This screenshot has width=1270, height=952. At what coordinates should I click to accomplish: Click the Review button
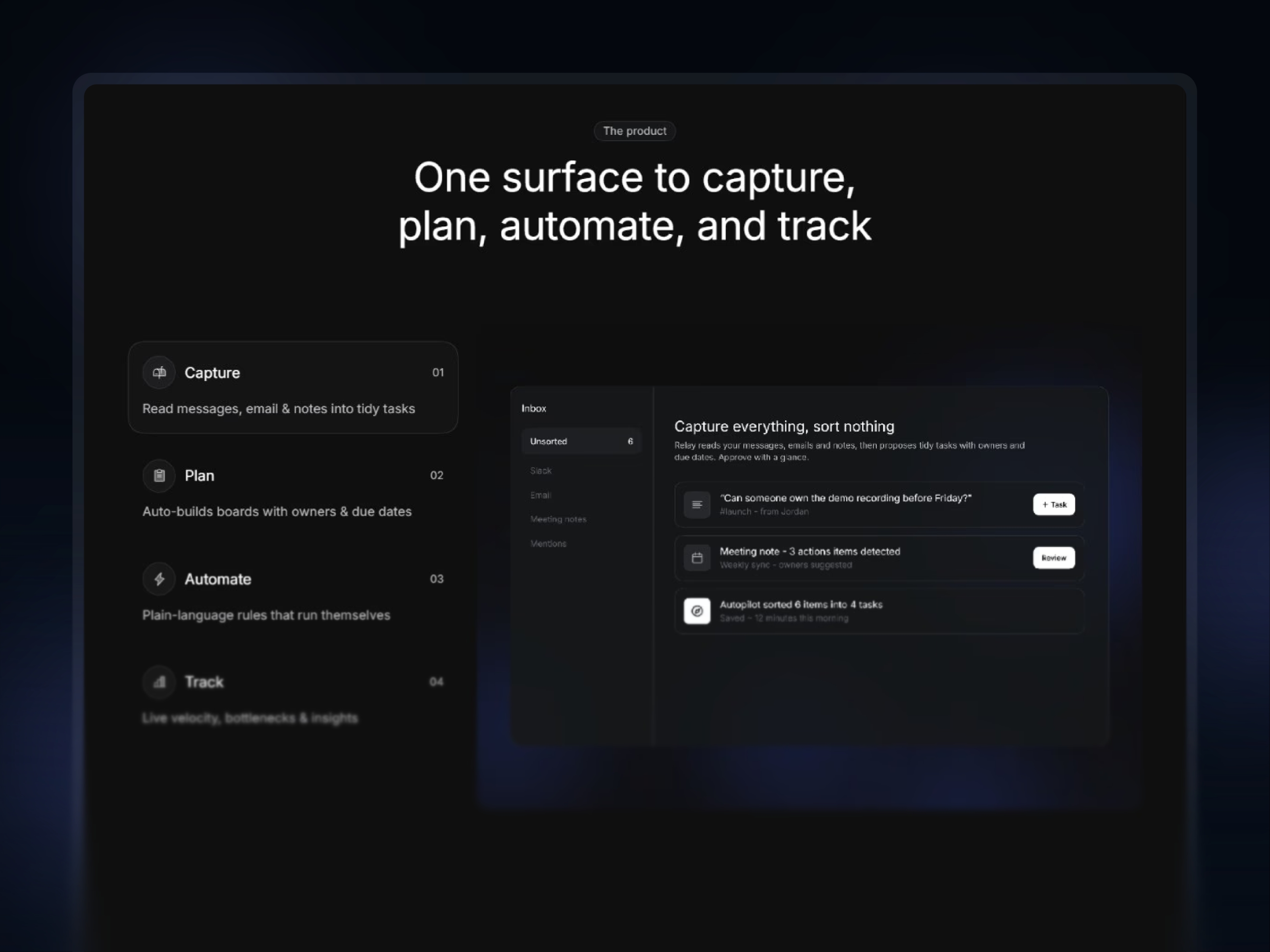(1054, 558)
